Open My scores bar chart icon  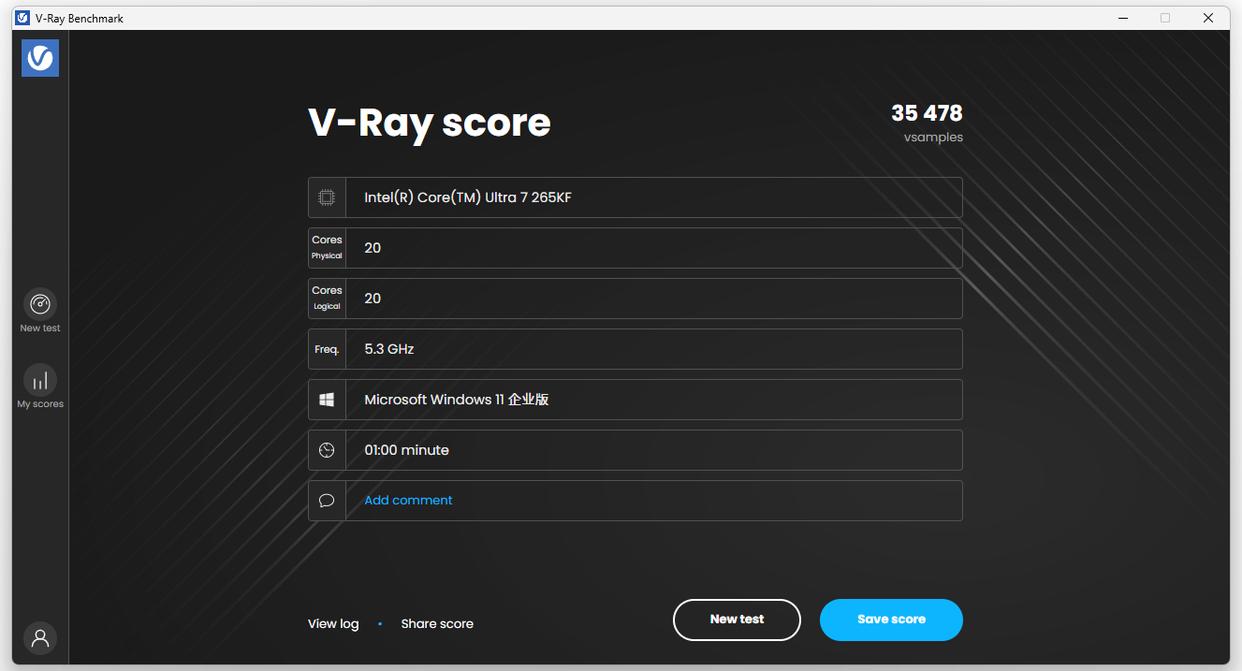click(40, 380)
